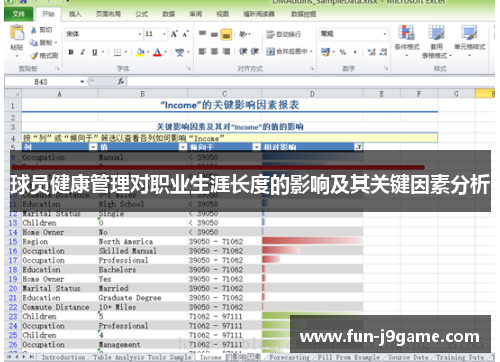This screenshot has height=362, width=500.
Task: Click the Paste icon in the clipboard group
Action: pyautogui.click(x=17, y=33)
